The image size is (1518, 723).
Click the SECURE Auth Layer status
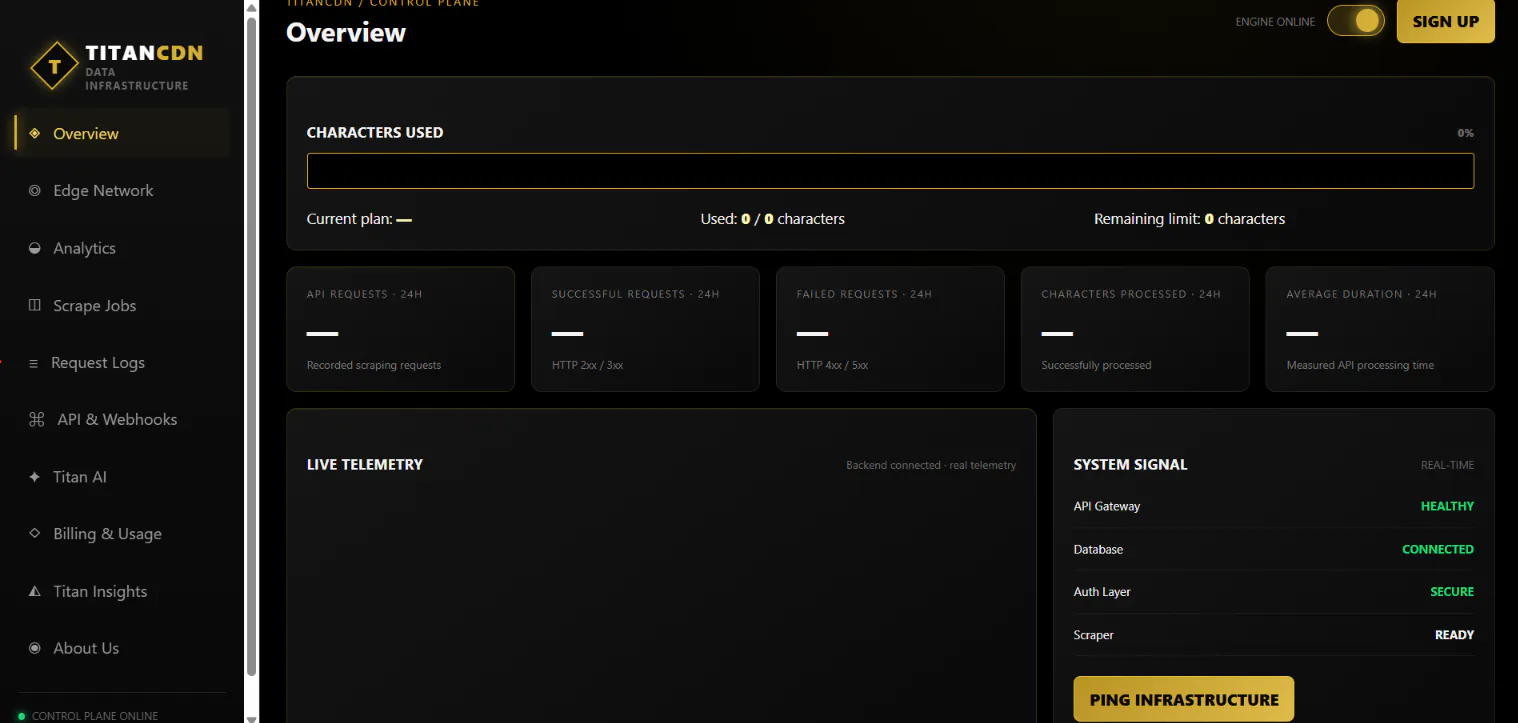[x=1452, y=592]
